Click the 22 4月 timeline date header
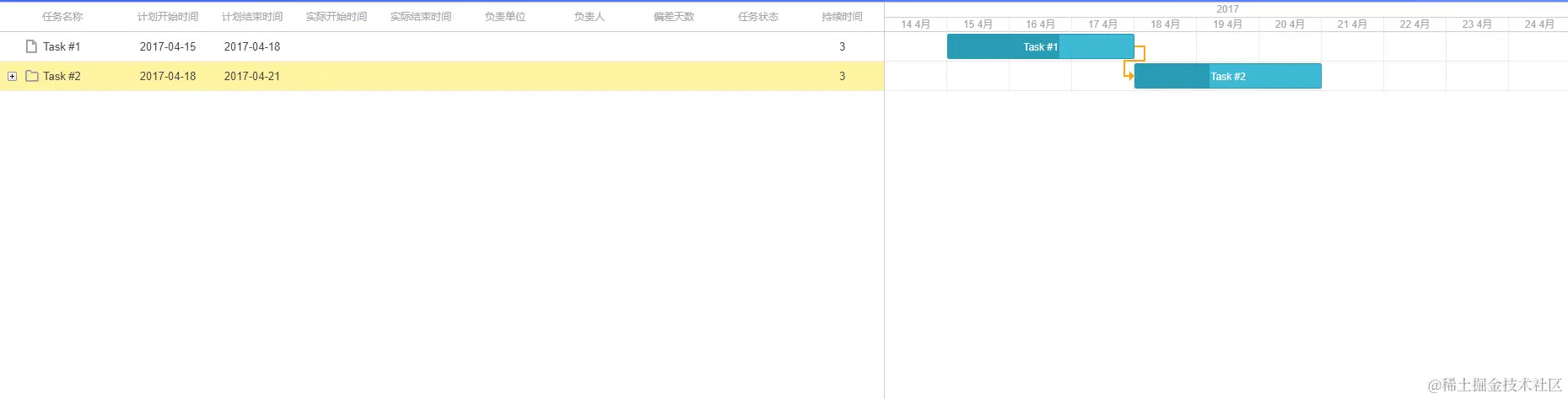 click(1414, 24)
